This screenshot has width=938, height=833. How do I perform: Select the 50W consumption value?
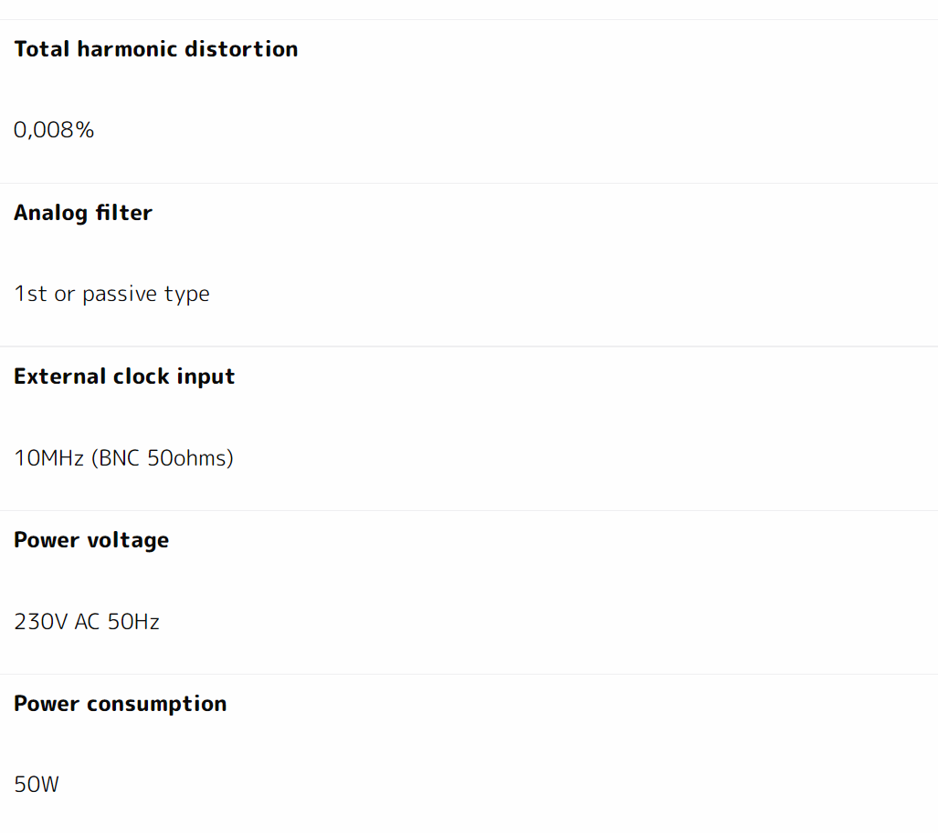(x=36, y=785)
